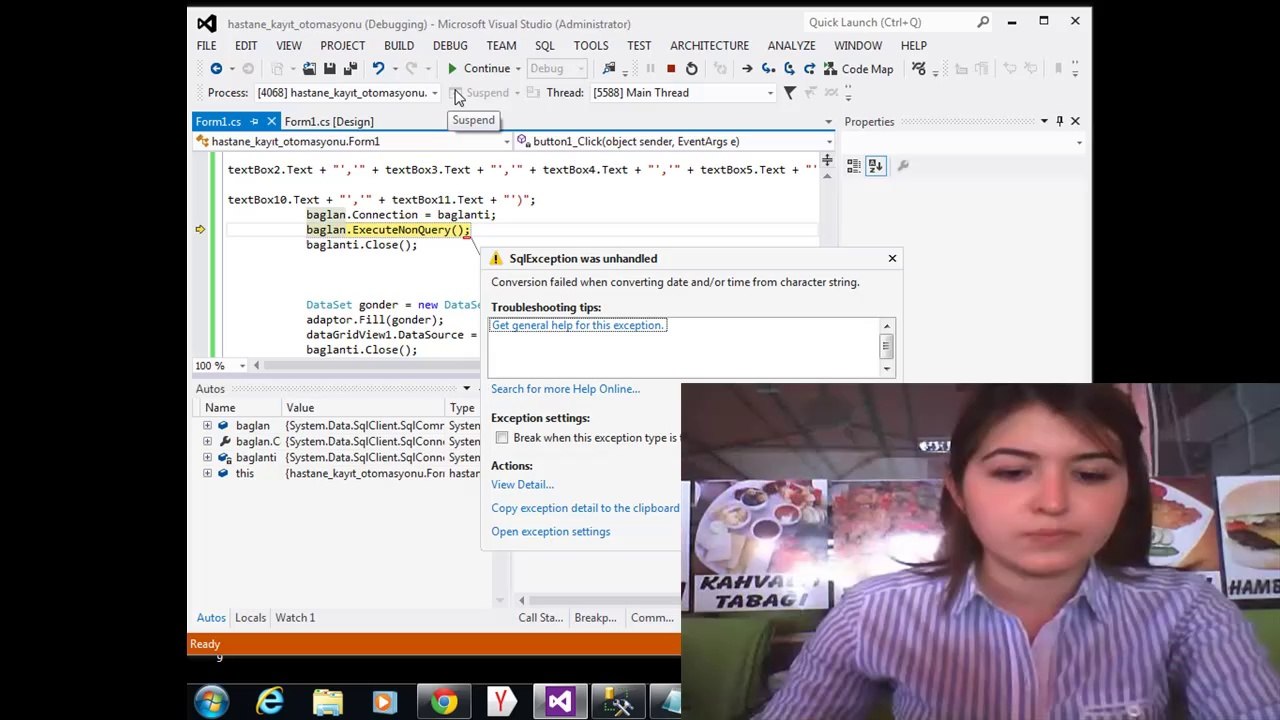Open the editor zoom 100 % dropdown
This screenshot has height=720, width=1280.
point(242,366)
